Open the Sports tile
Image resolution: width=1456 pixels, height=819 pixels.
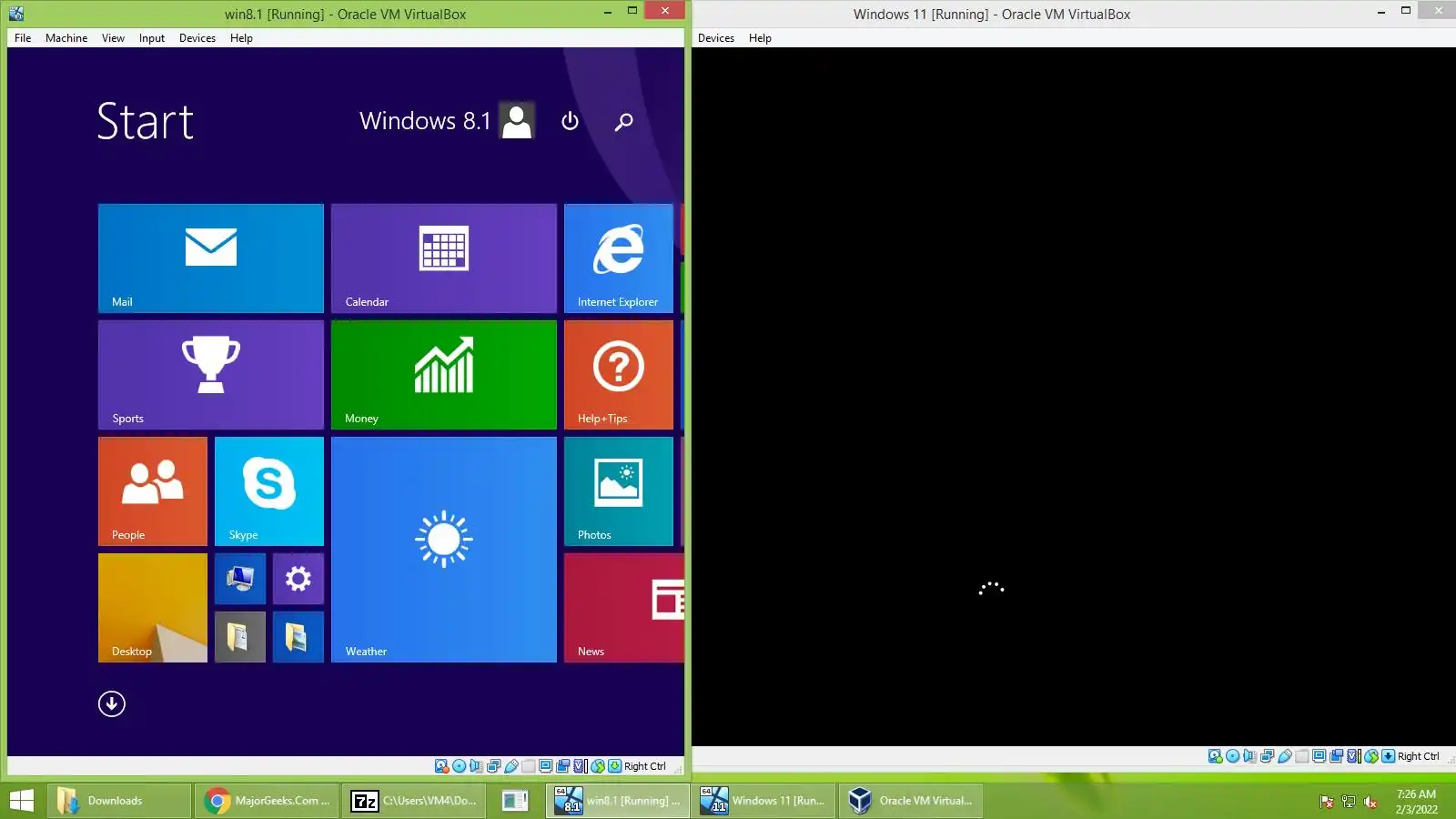coord(211,375)
